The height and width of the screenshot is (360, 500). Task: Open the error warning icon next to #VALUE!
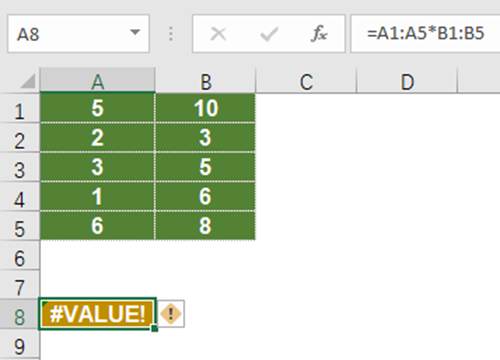171,314
